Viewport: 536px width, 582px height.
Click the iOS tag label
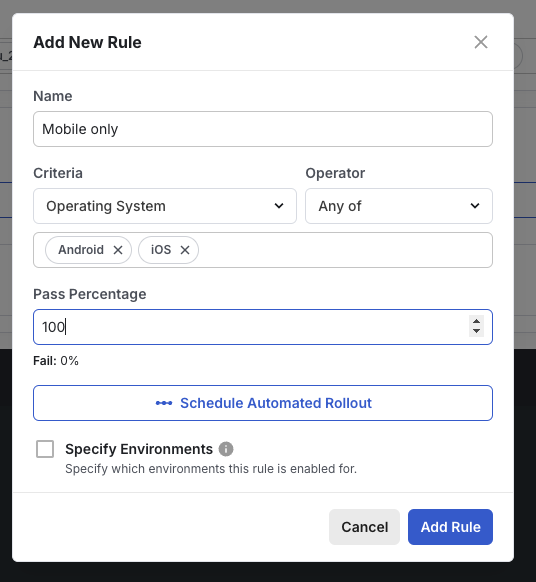tap(161, 250)
